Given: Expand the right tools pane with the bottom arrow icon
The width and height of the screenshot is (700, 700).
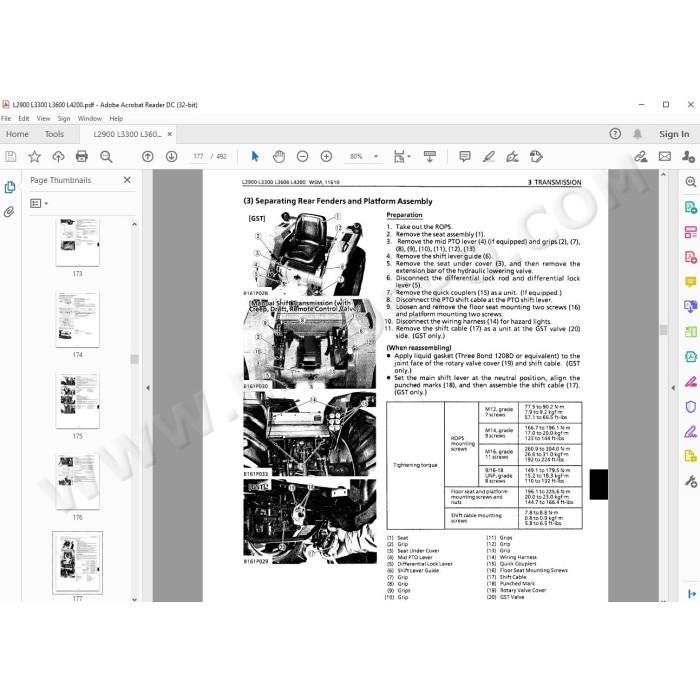Looking at the screenshot, I should [692, 593].
